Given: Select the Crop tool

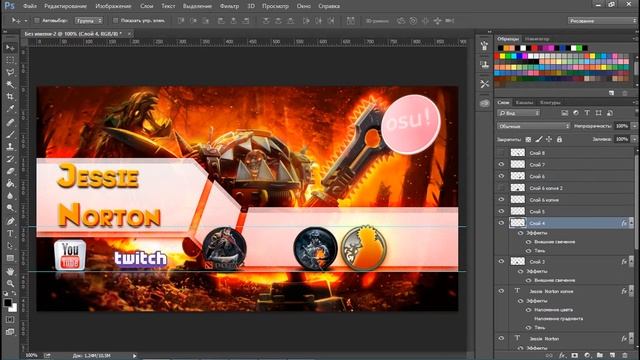Looking at the screenshot, I should click(10, 97).
